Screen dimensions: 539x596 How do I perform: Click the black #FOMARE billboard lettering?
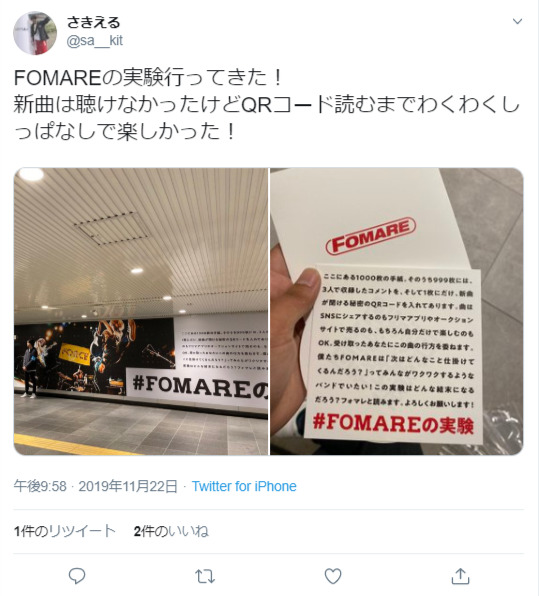click(200, 387)
